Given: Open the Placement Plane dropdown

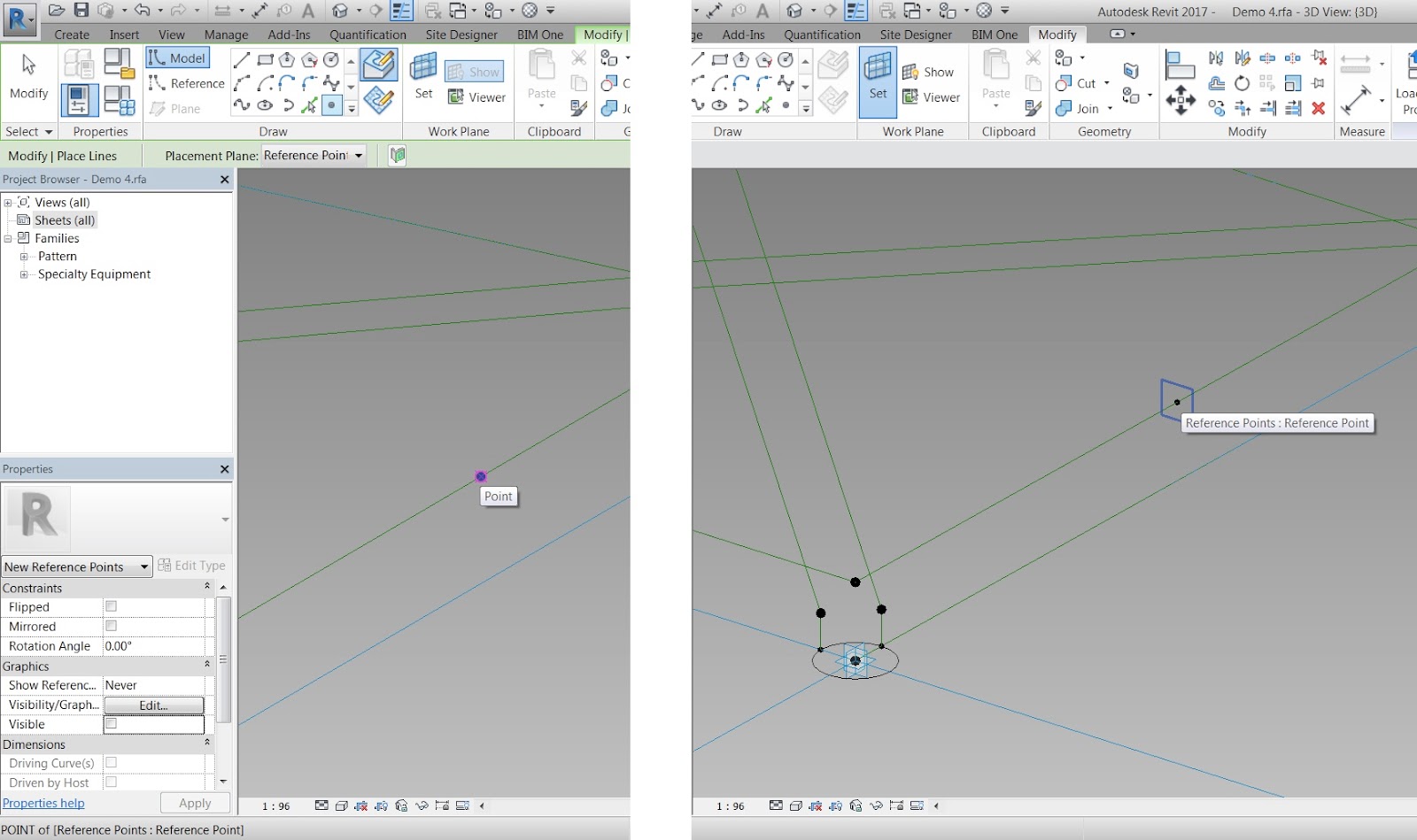Looking at the screenshot, I should (x=359, y=155).
